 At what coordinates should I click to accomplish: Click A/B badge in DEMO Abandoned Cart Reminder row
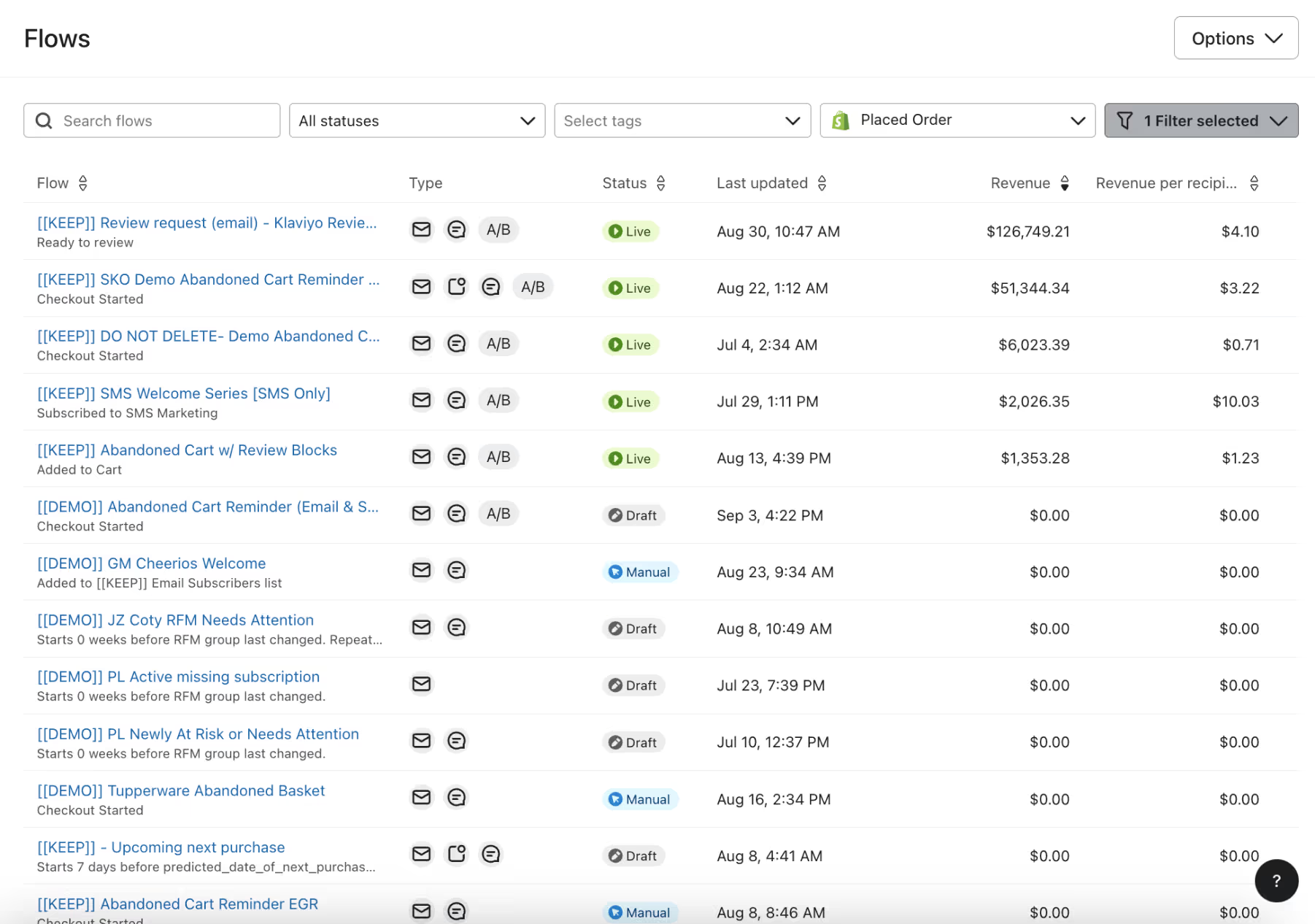498,514
